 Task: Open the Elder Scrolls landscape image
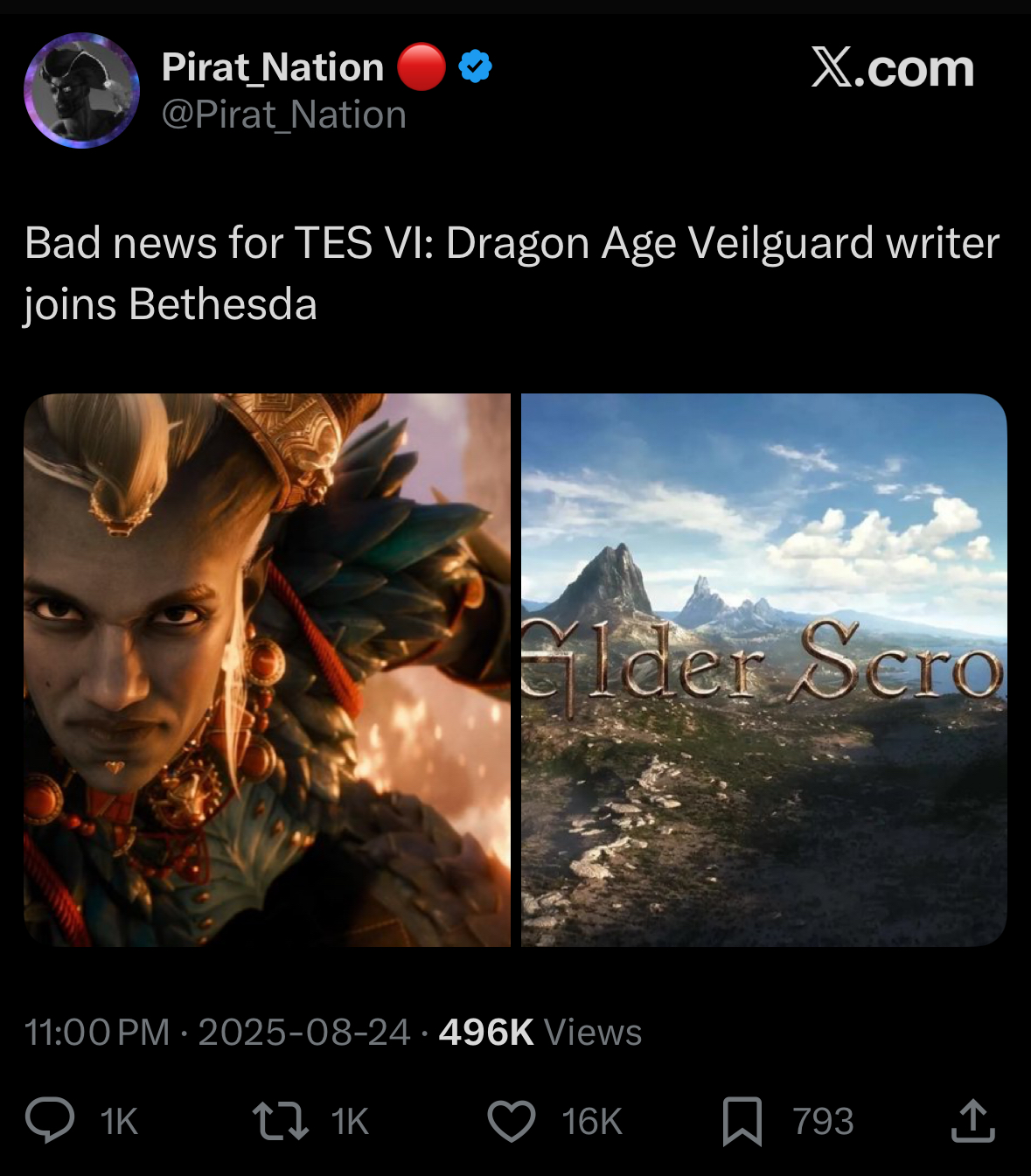coord(763,670)
